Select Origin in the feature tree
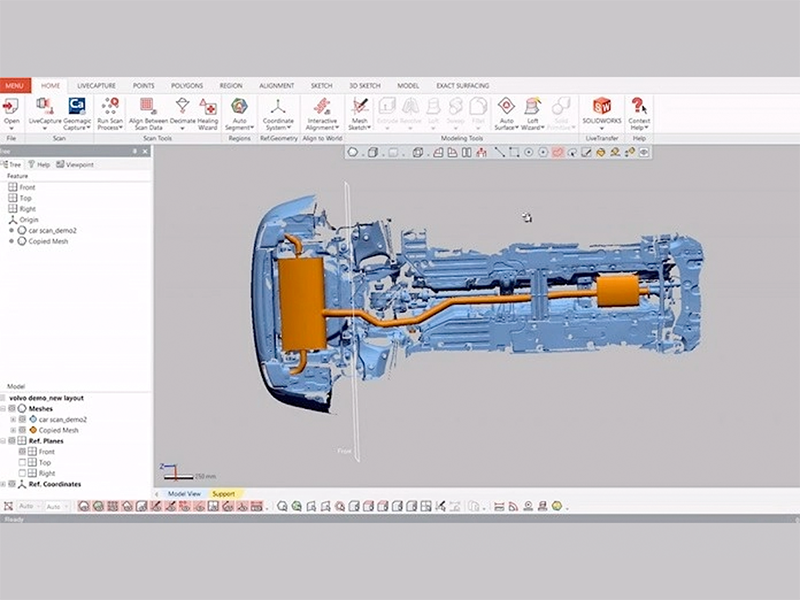Screen dimensions: 800x600 28,219
